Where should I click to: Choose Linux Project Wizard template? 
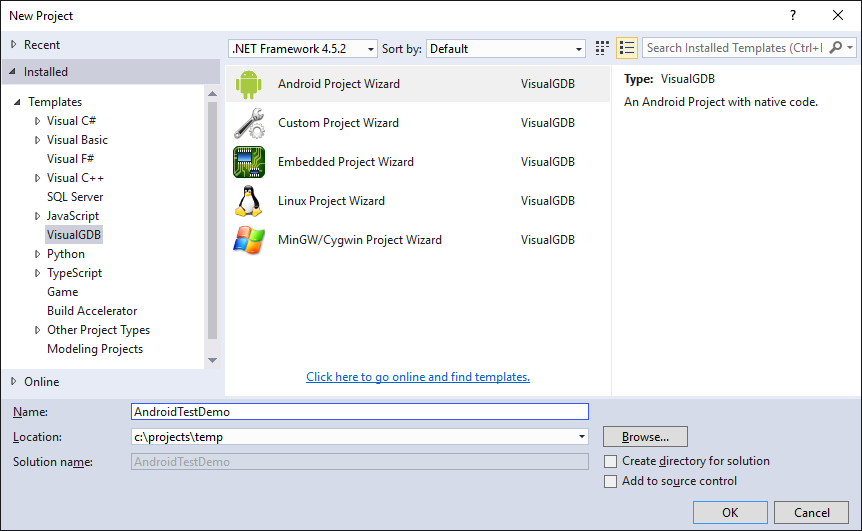[418, 201]
